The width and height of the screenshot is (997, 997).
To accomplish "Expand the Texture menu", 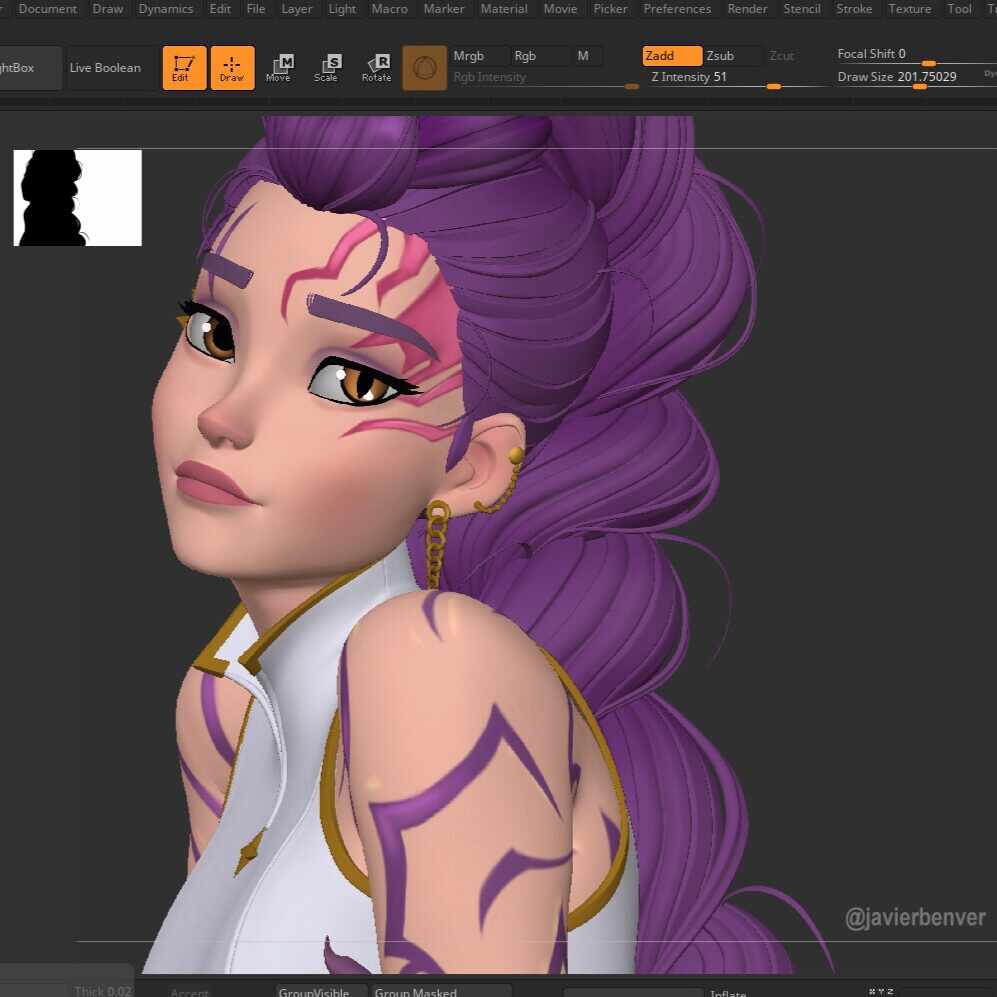I will pyautogui.click(x=909, y=9).
